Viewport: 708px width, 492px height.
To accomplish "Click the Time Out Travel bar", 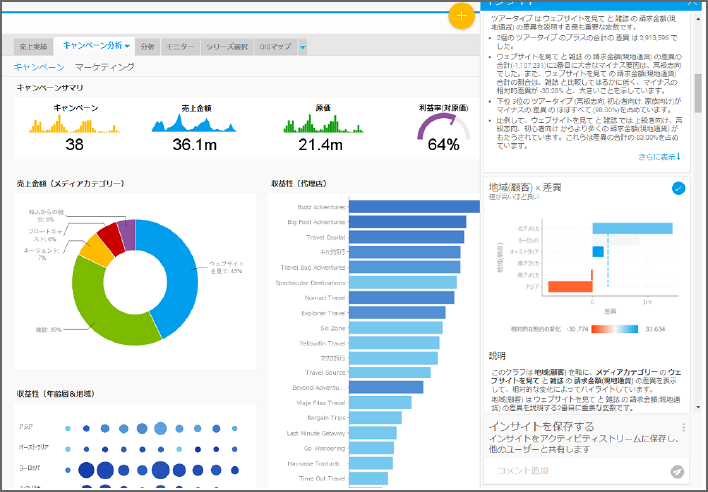I will click(368, 478).
